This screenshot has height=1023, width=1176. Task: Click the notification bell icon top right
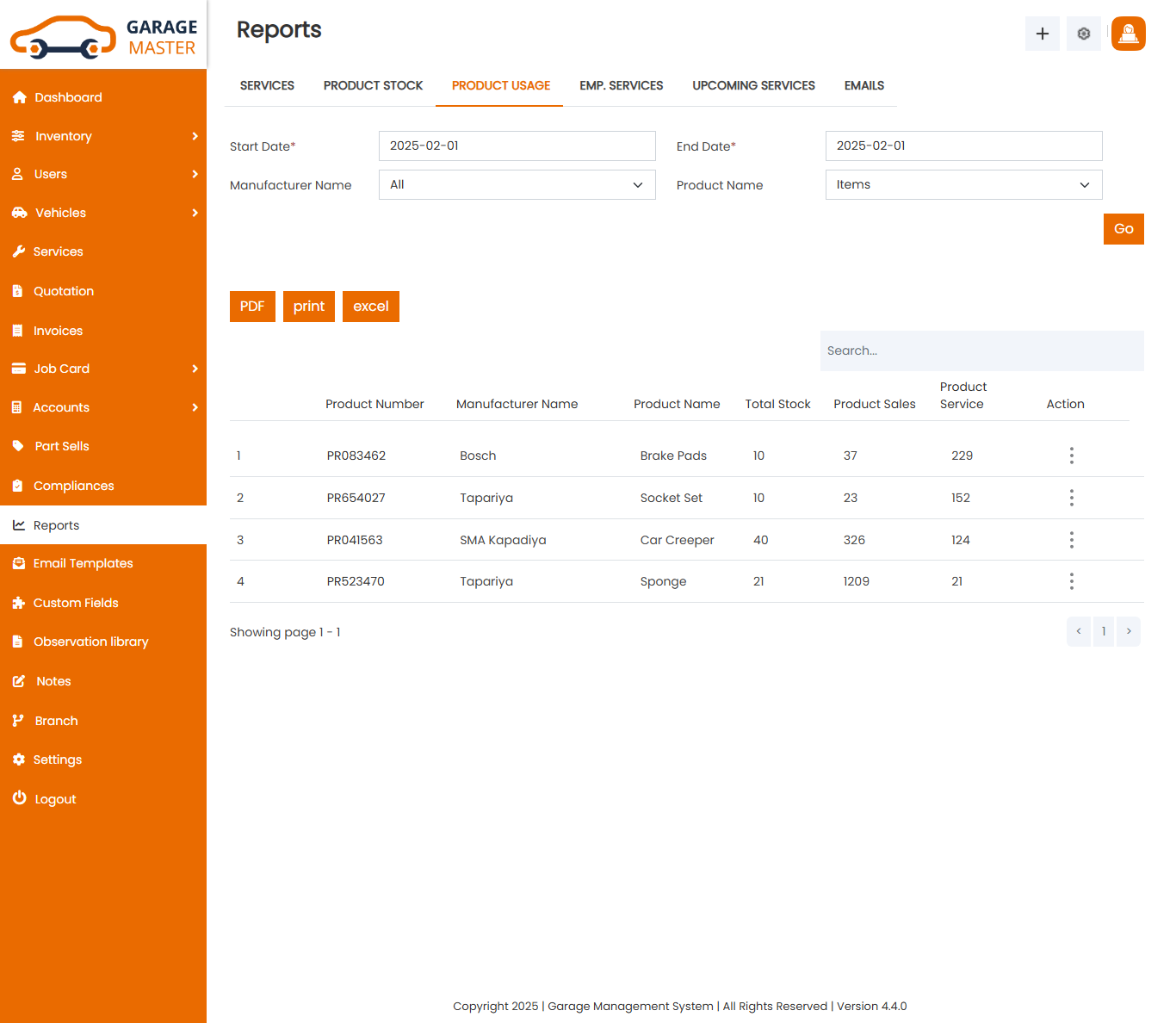[1128, 34]
